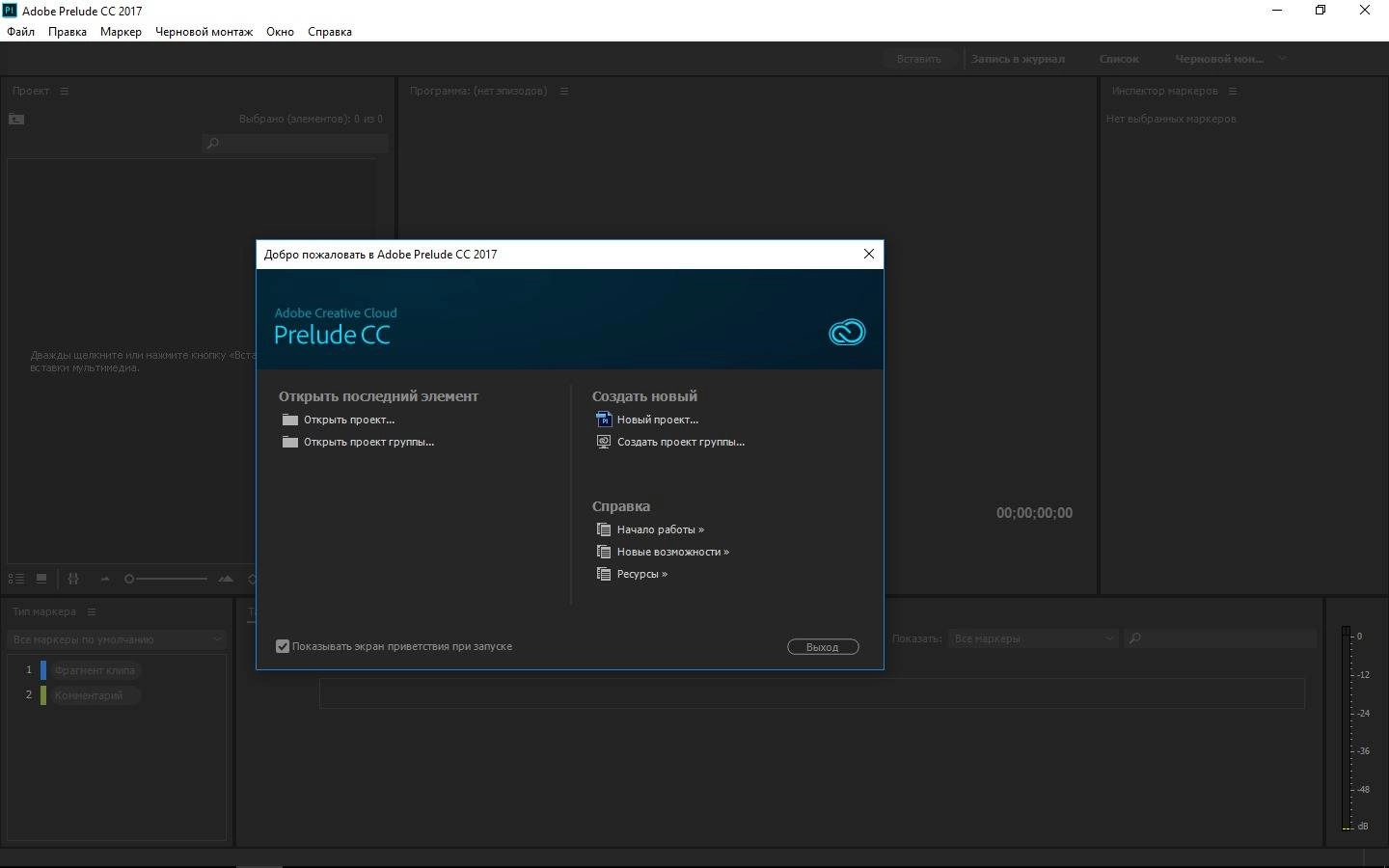
Task: Open the Правка menu
Action: (x=68, y=32)
